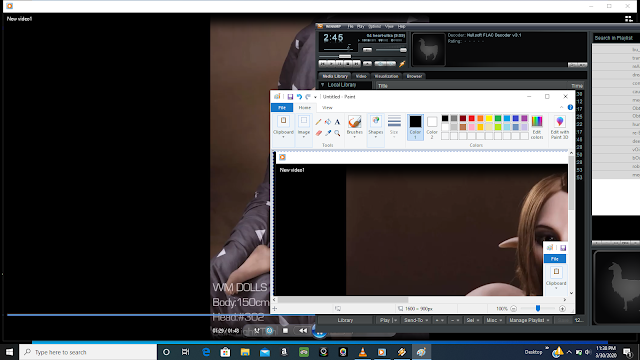Open VLC from the taskbar
Screen dimensions: 640x360
click(x=362, y=352)
